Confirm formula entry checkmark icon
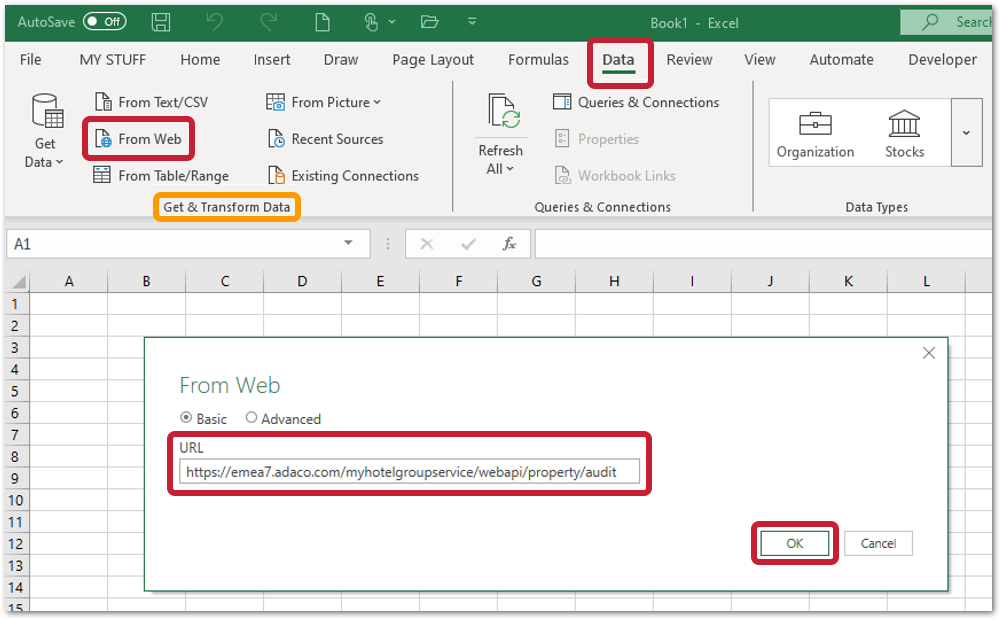The height and width of the screenshot is (620, 1001). click(x=468, y=244)
